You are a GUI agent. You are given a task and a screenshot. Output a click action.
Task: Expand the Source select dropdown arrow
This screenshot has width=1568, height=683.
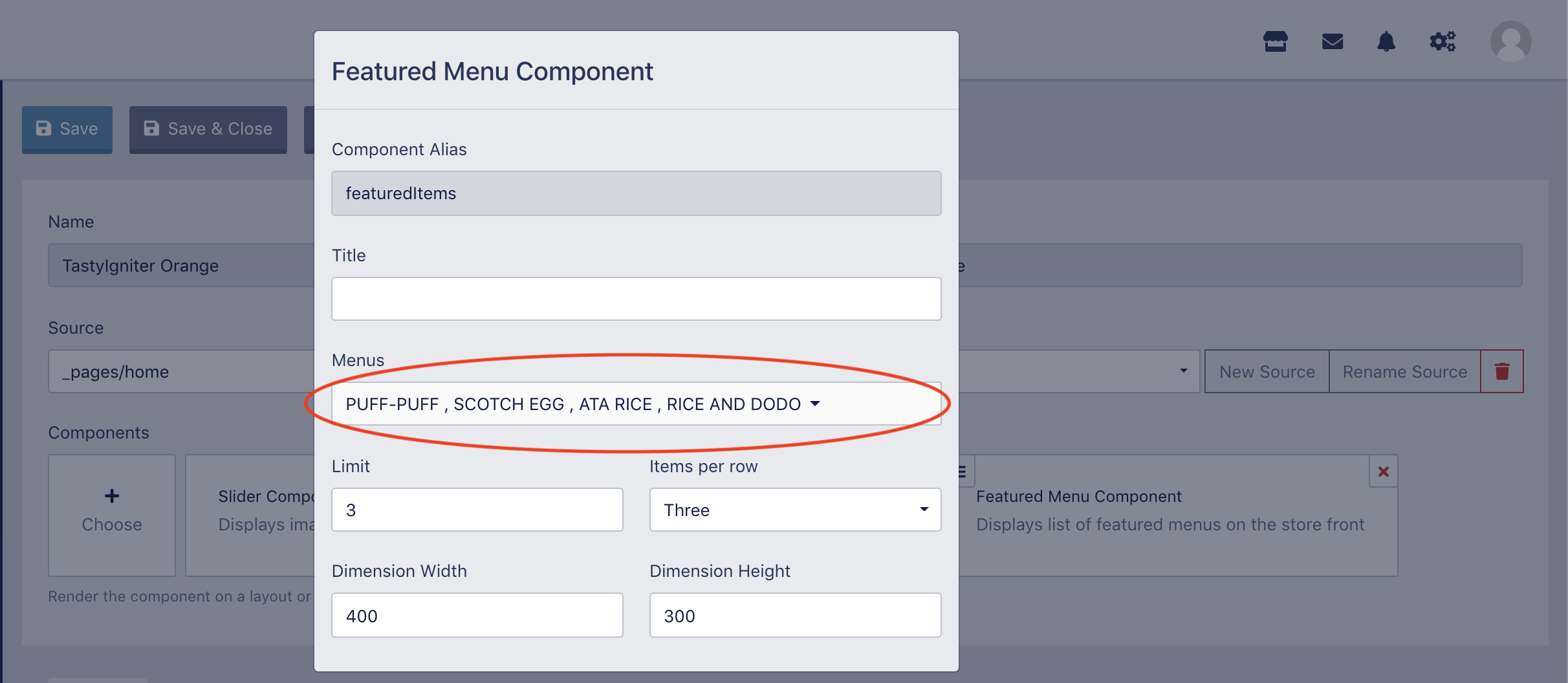(1183, 371)
